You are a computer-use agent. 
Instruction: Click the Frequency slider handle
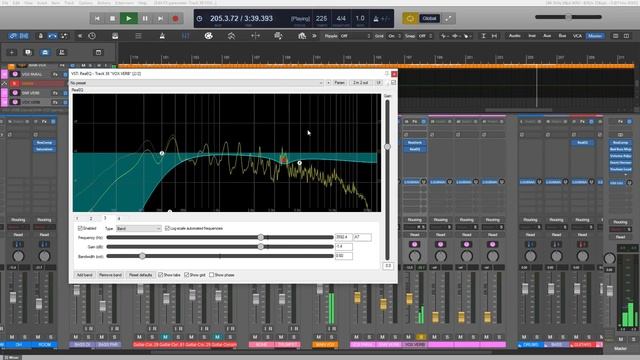260,237
